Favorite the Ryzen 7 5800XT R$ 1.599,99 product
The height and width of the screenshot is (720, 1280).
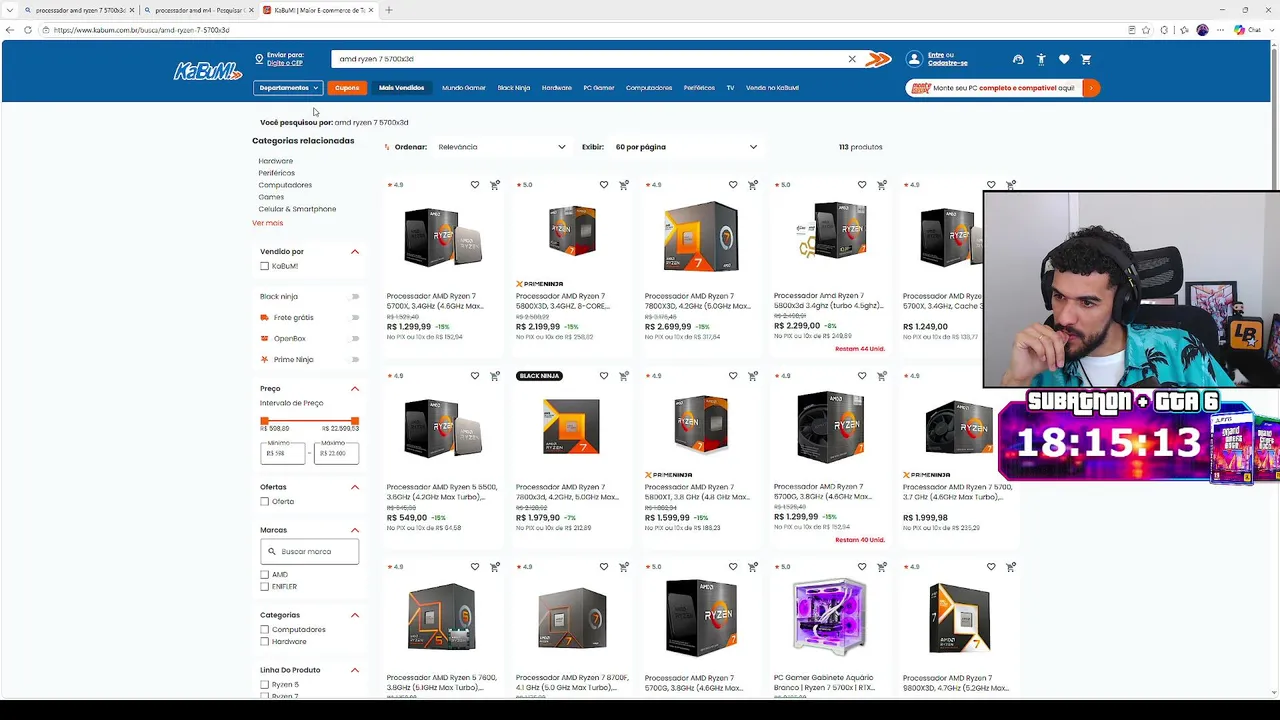pyautogui.click(x=733, y=376)
